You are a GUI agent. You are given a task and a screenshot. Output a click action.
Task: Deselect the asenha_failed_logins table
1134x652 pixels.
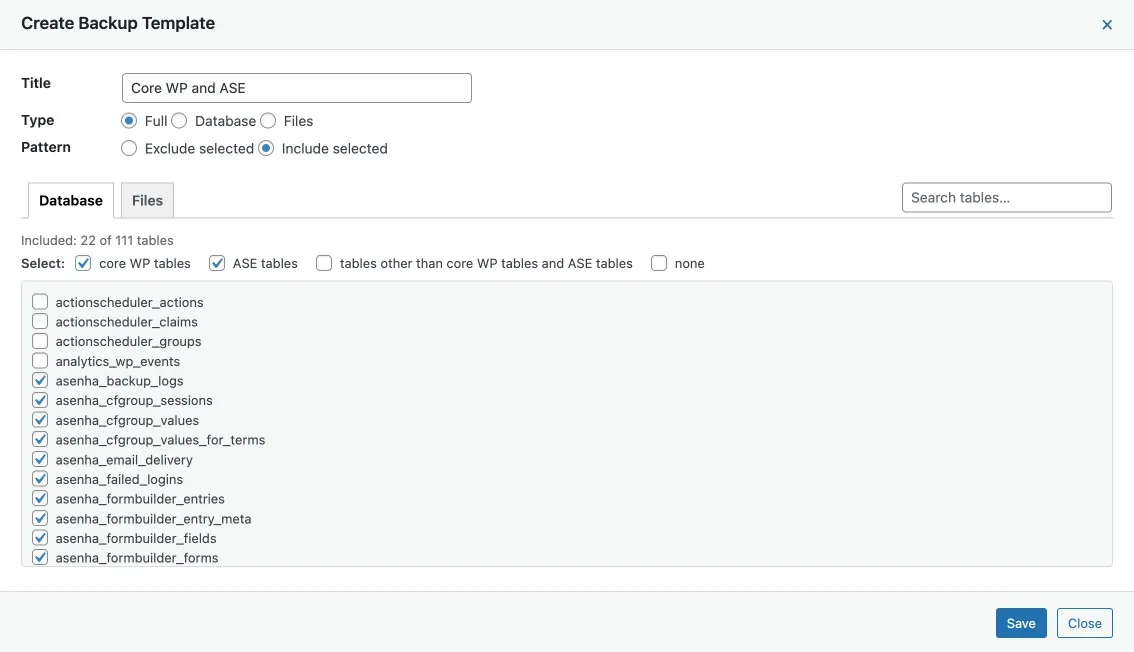coord(40,479)
